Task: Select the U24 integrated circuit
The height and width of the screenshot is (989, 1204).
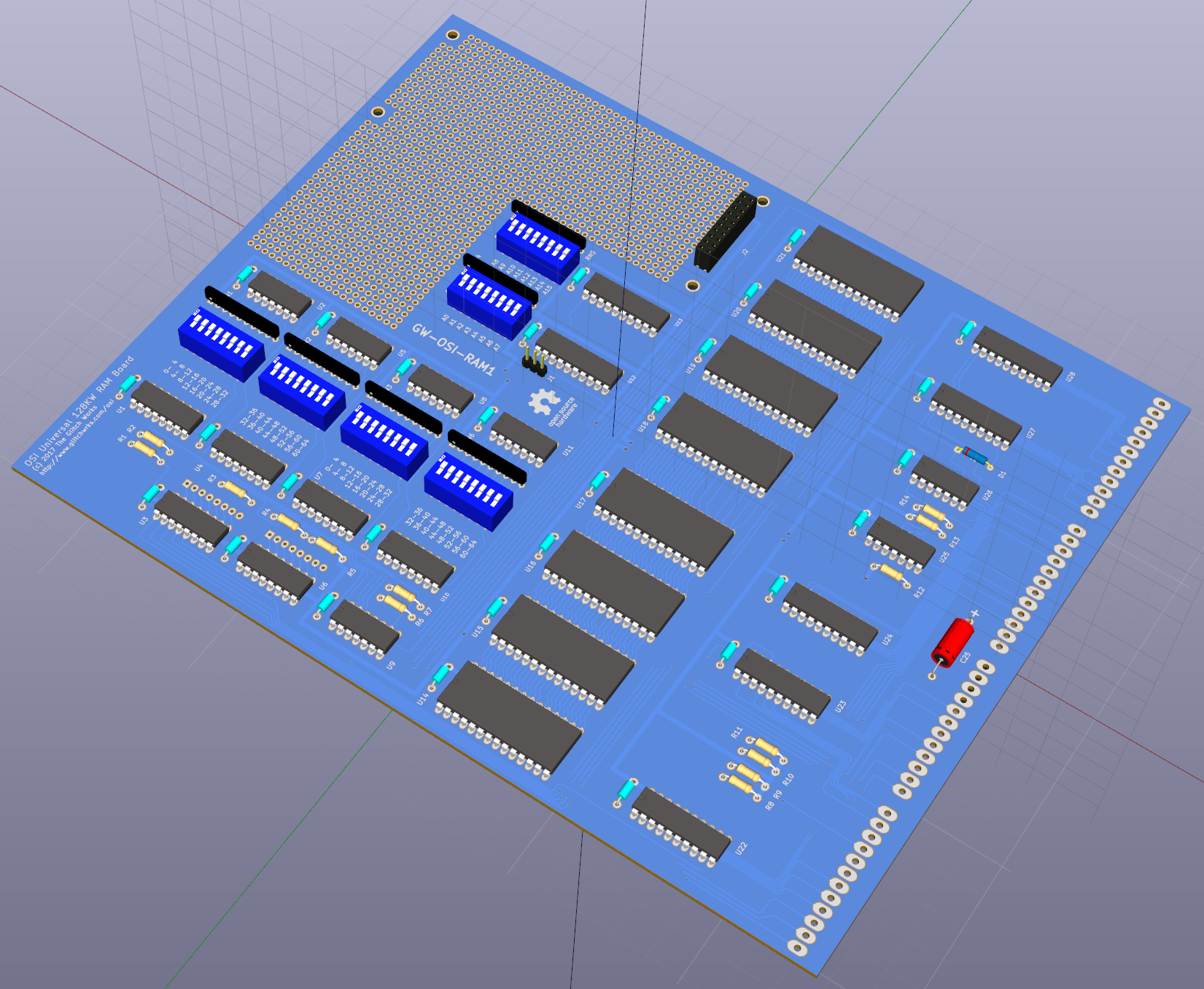Action: (830, 618)
